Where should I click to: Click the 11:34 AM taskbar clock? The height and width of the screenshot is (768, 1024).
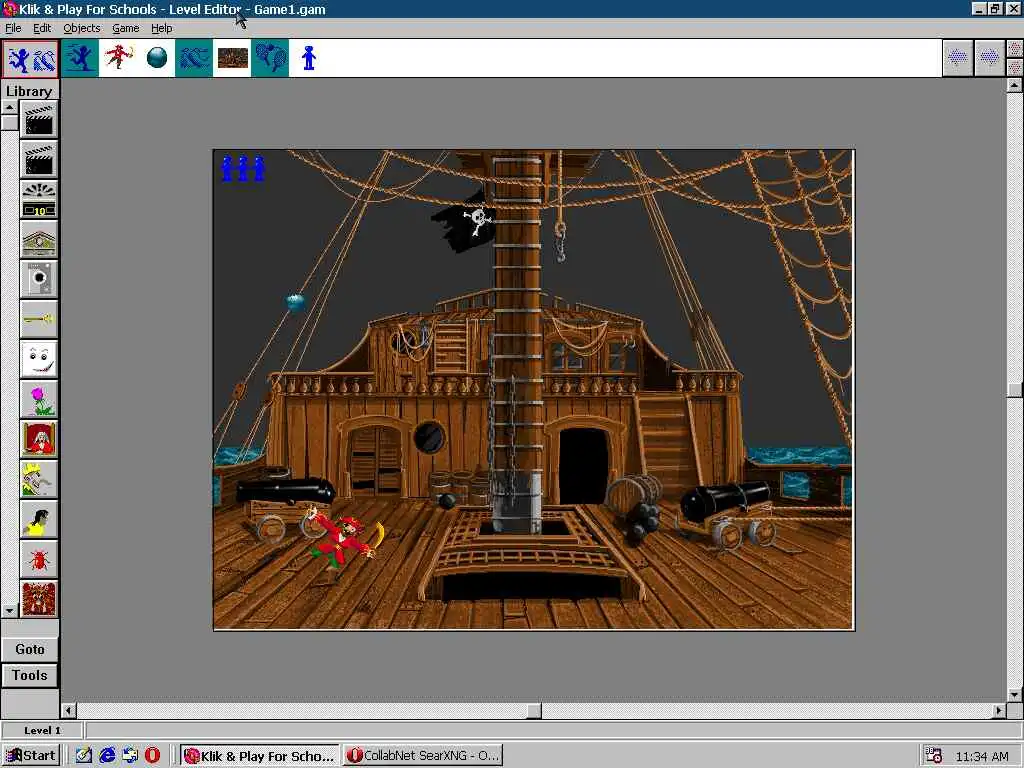pos(982,756)
